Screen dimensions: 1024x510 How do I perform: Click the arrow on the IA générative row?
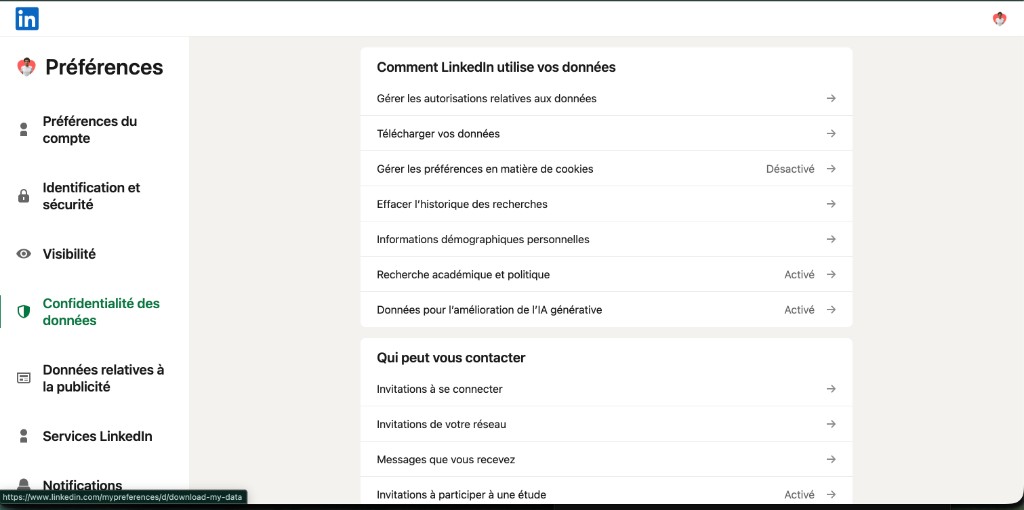(x=831, y=310)
